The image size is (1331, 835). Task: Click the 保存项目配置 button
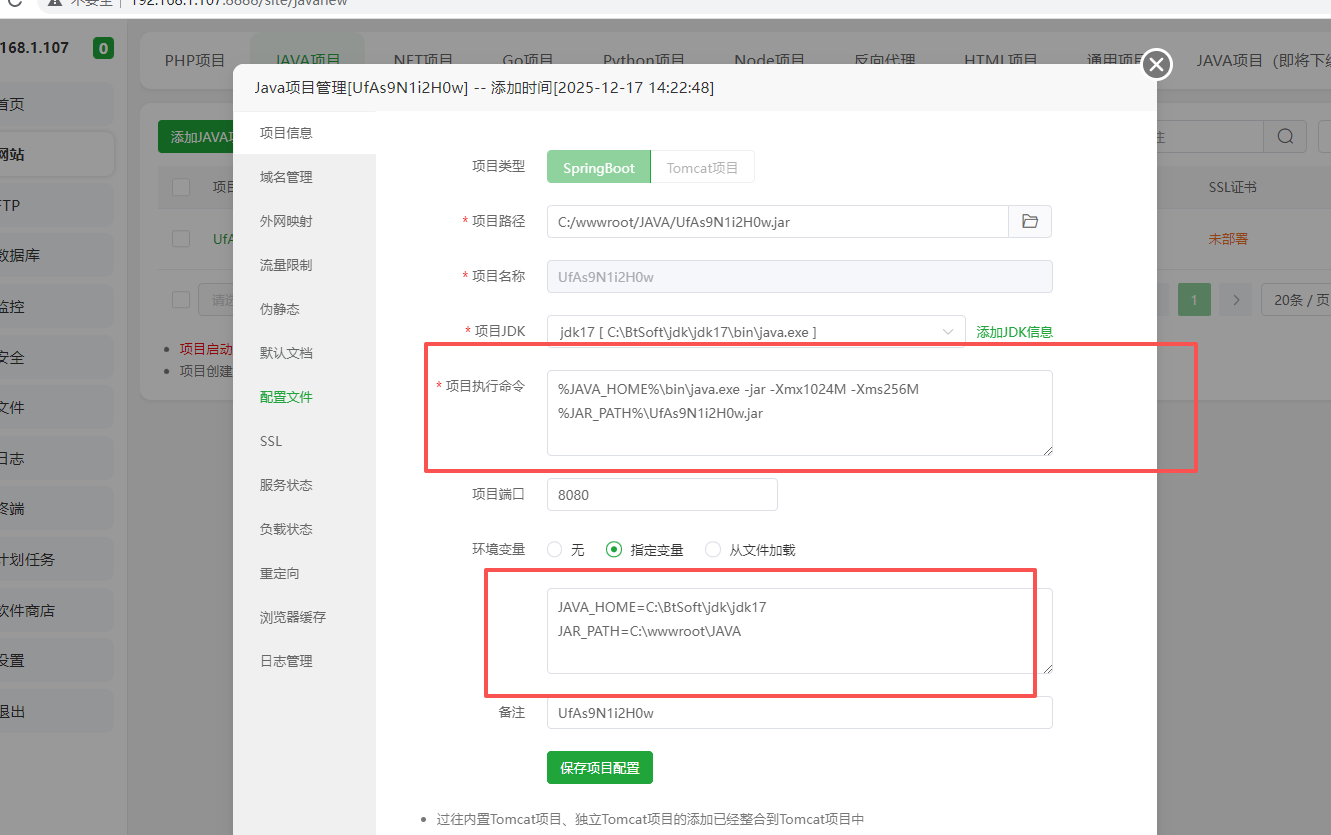(x=599, y=768)
